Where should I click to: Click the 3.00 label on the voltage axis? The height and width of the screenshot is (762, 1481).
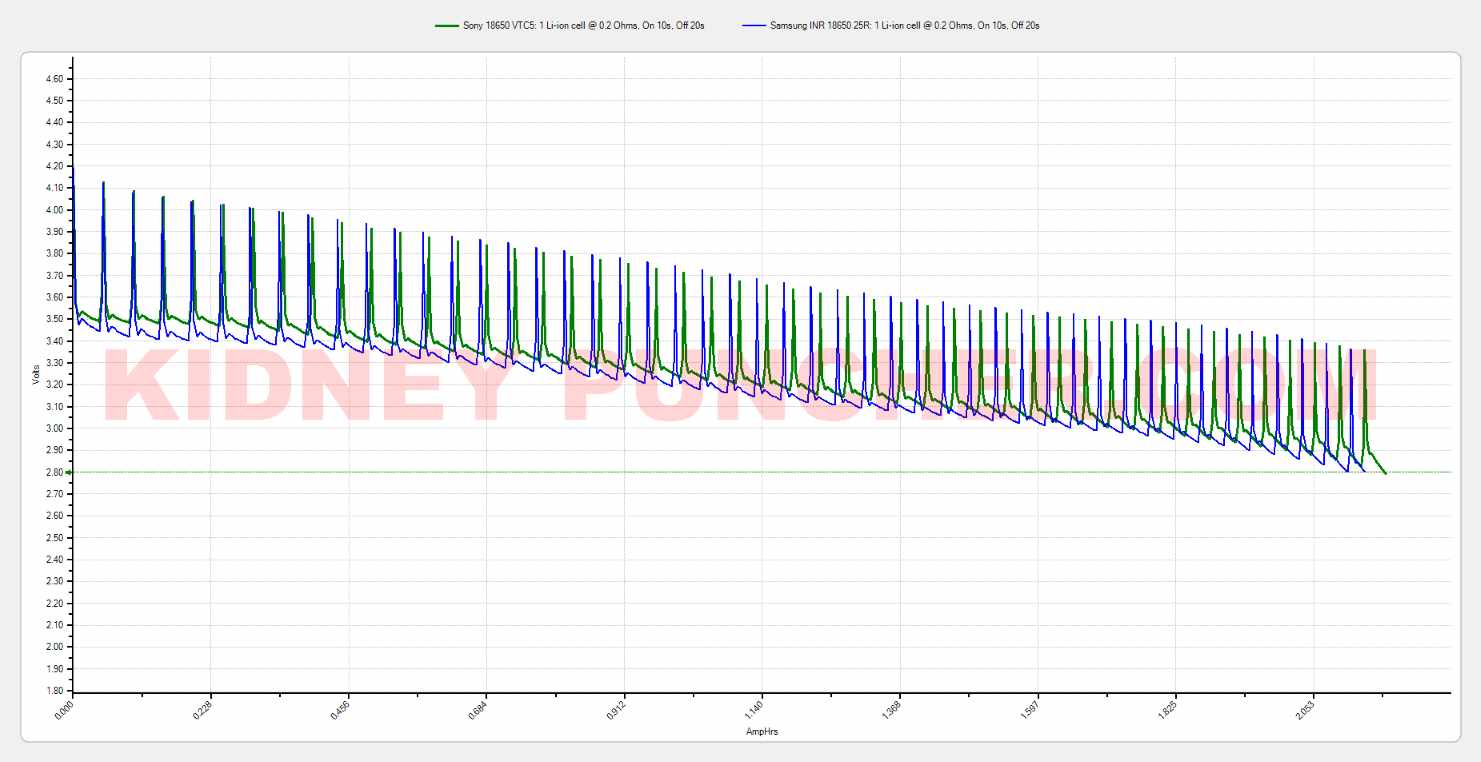55,428
